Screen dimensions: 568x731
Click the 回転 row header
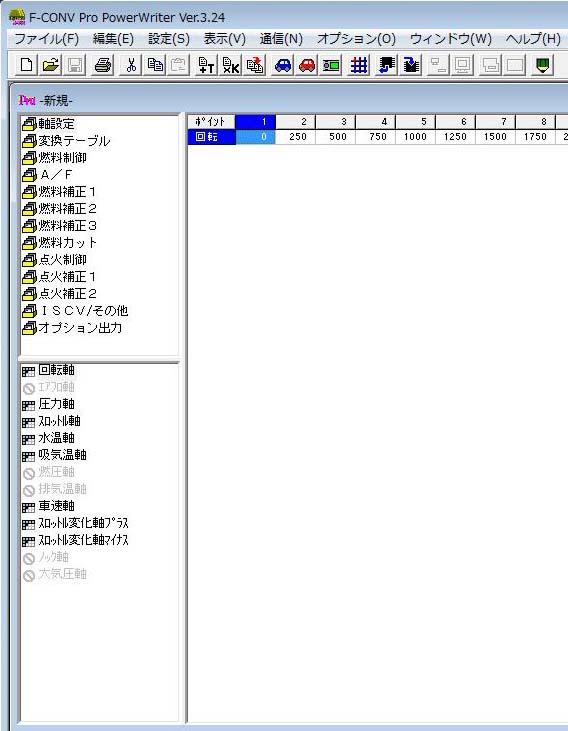pyautogui.click(x=211, y=137)
